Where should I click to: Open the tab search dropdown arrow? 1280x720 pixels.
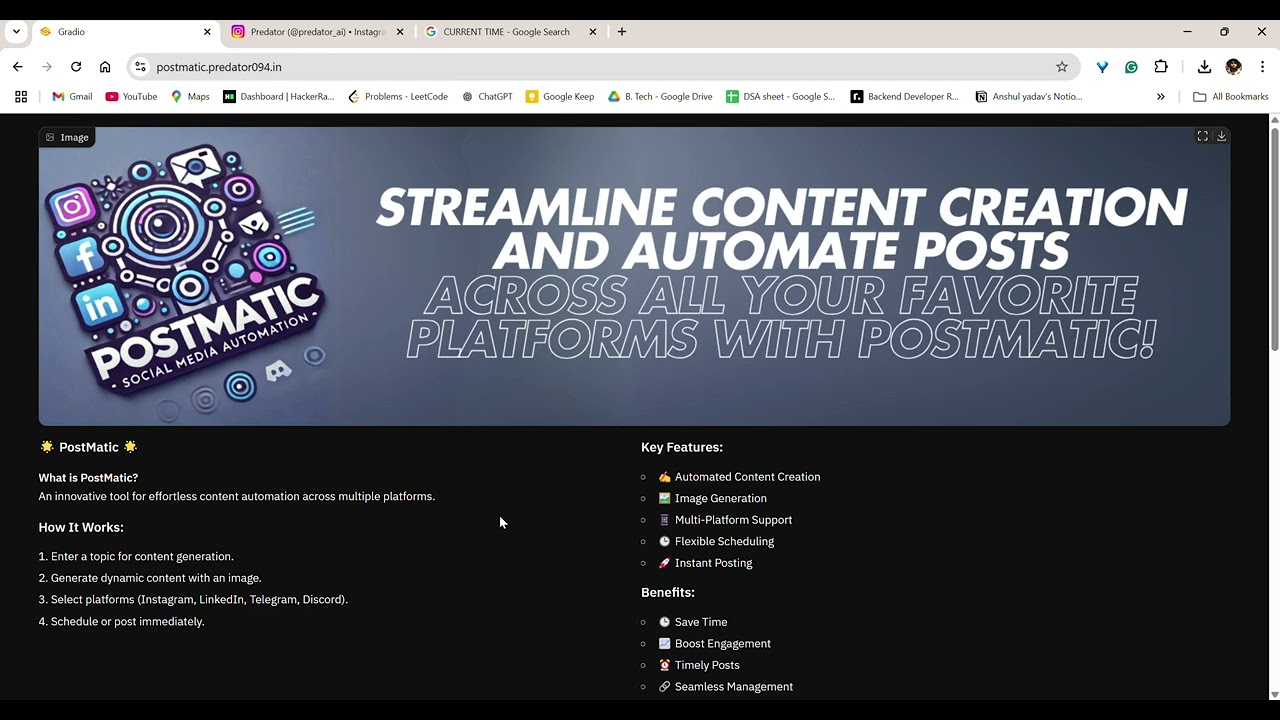pos(16,32)
